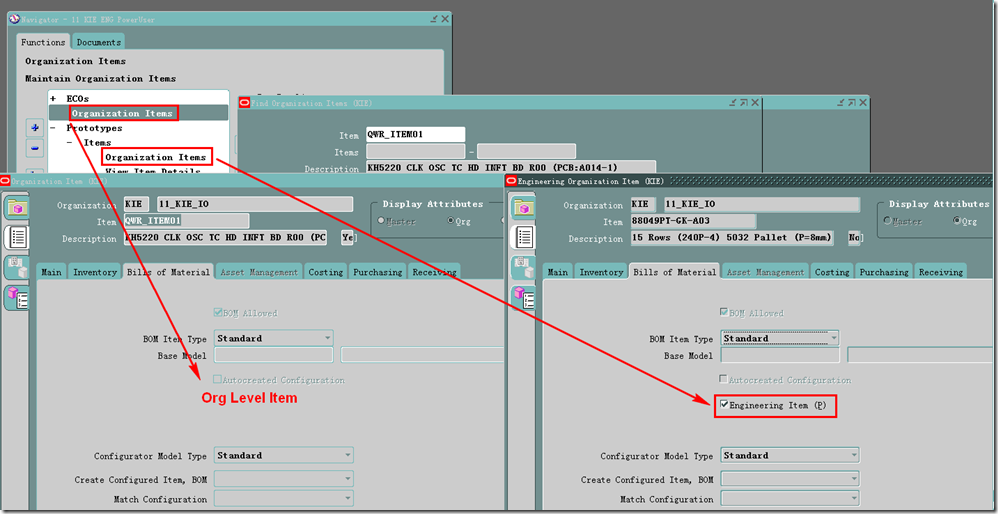Image resolution: width=998 pixels, height=514 pixels.
Task: Close the Navigator window
Action: click(445, 19)
